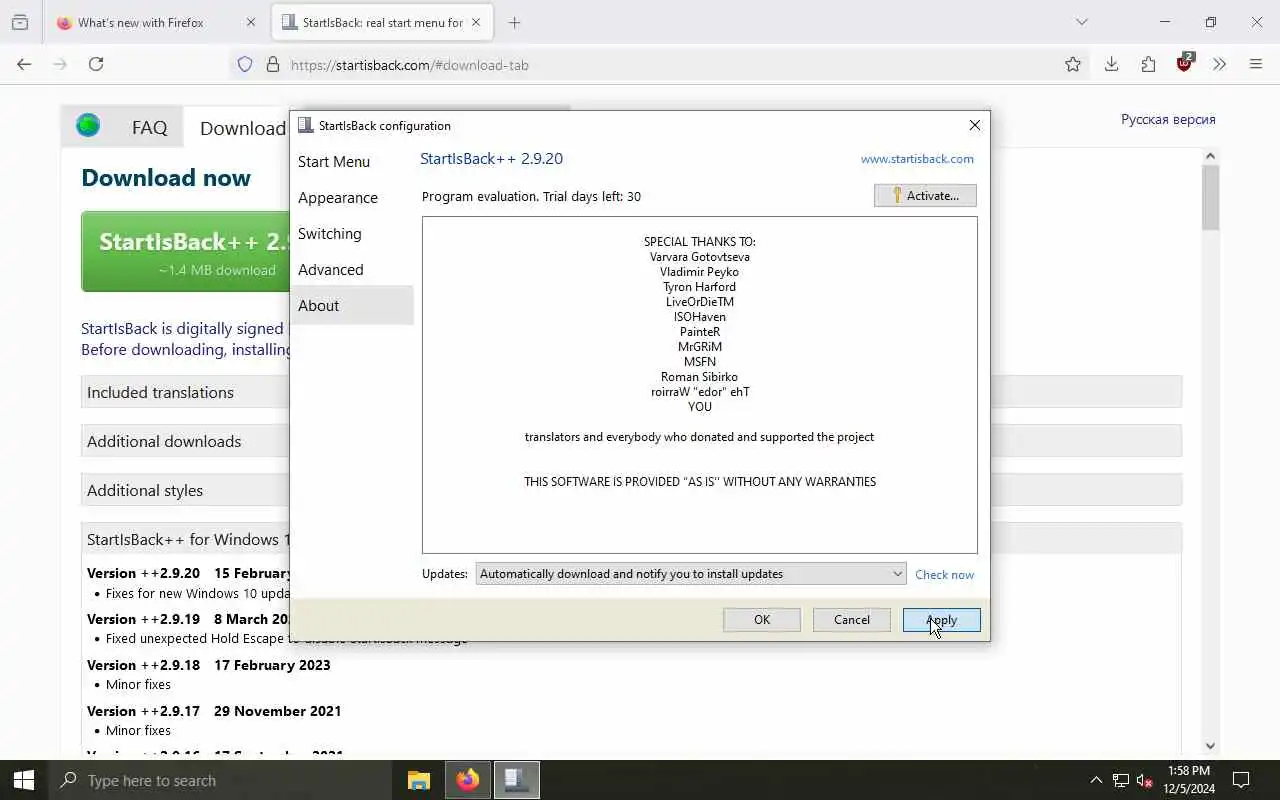Open uBlock Origin extension icon
This screenshot has height=800, width=1280.
point(1185,63)
